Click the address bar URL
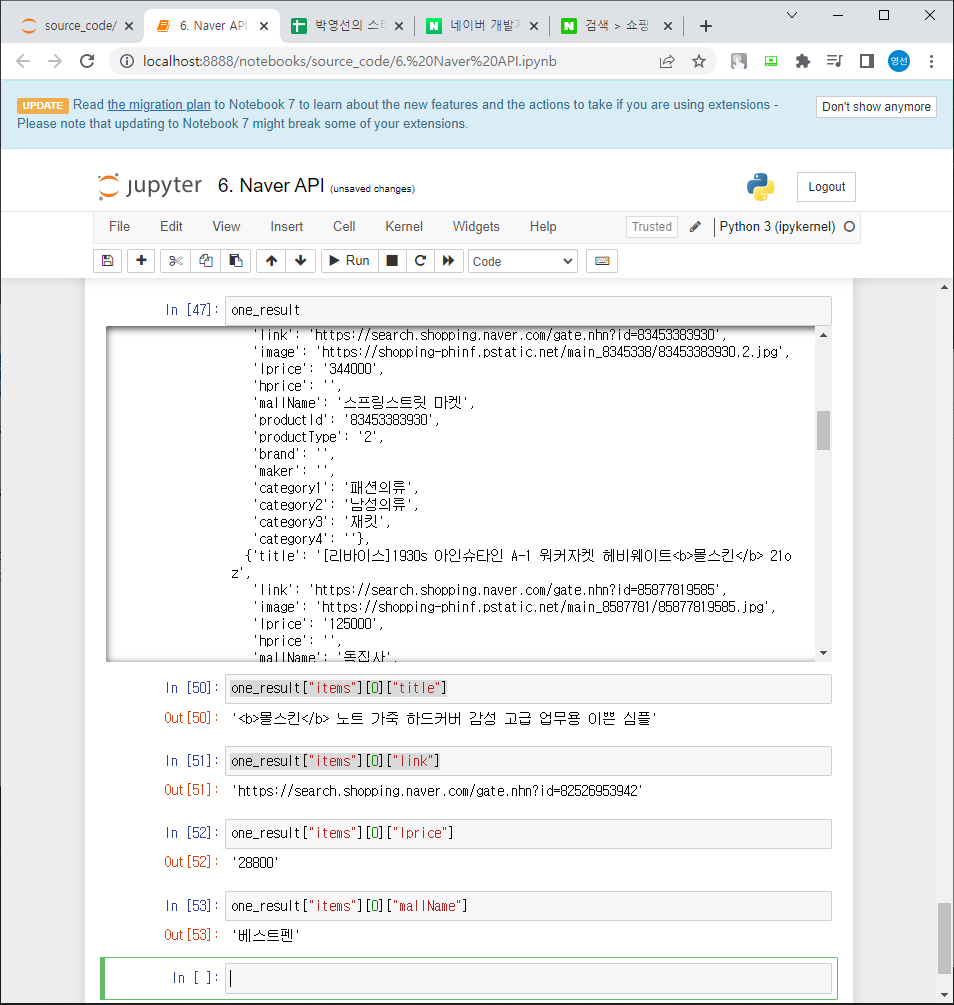This screenshot has width=954, height=1005. (x=349, y=62)
